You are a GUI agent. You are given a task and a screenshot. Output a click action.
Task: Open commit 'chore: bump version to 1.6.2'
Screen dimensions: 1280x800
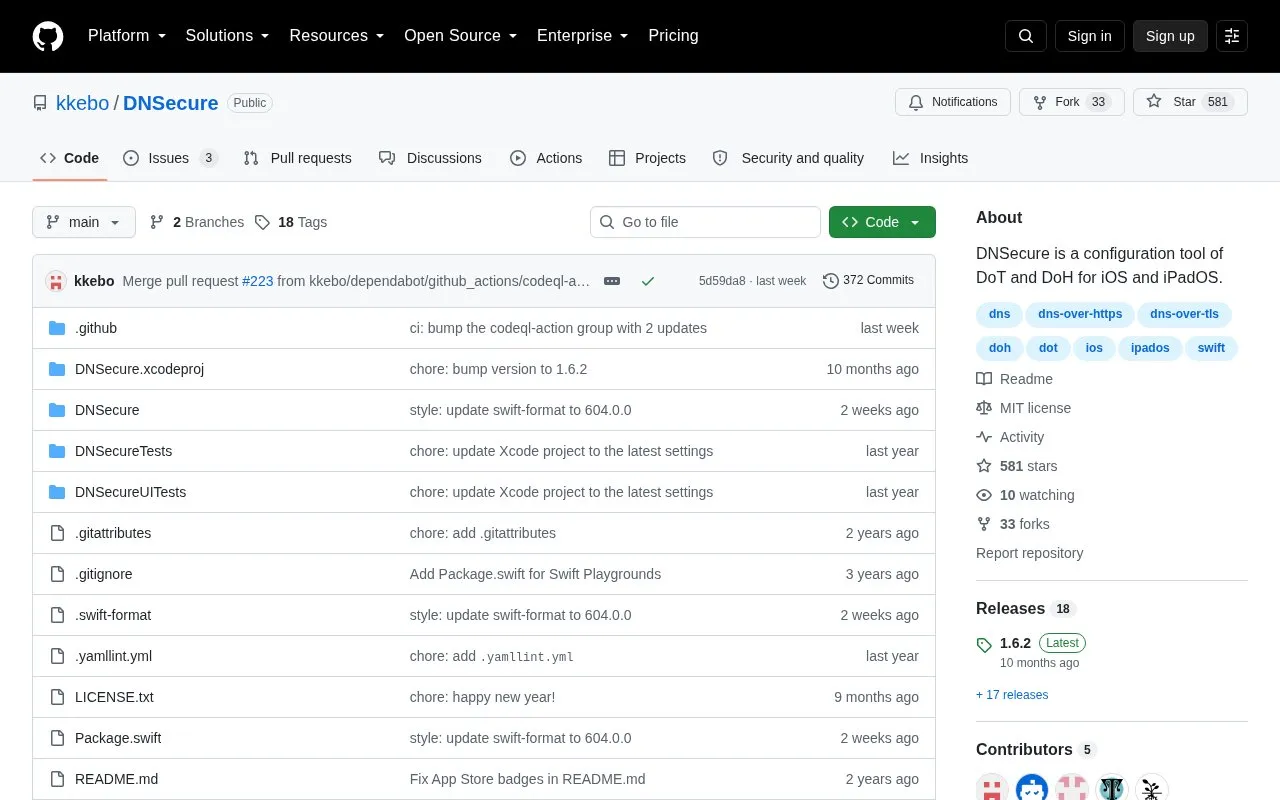[498, 369]
